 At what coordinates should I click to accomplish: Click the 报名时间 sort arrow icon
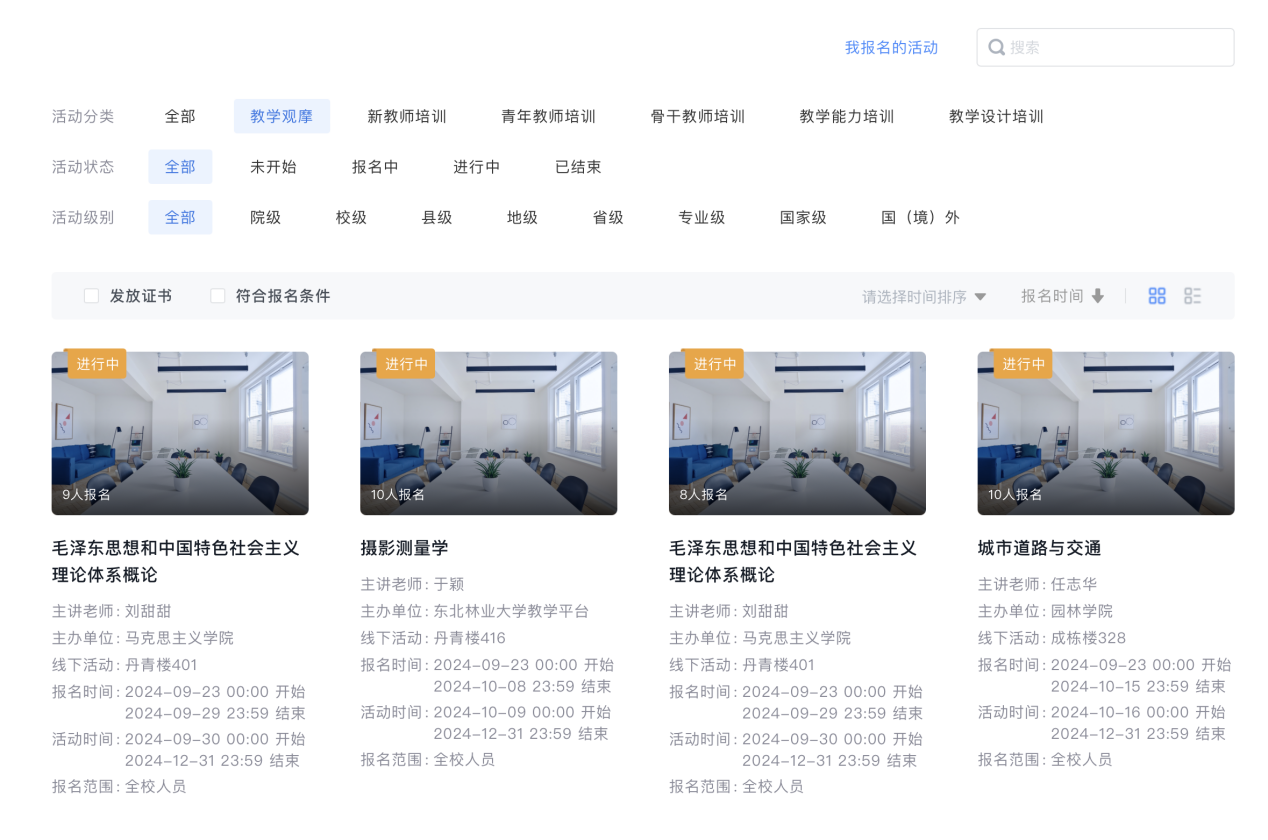point(1098,296)
